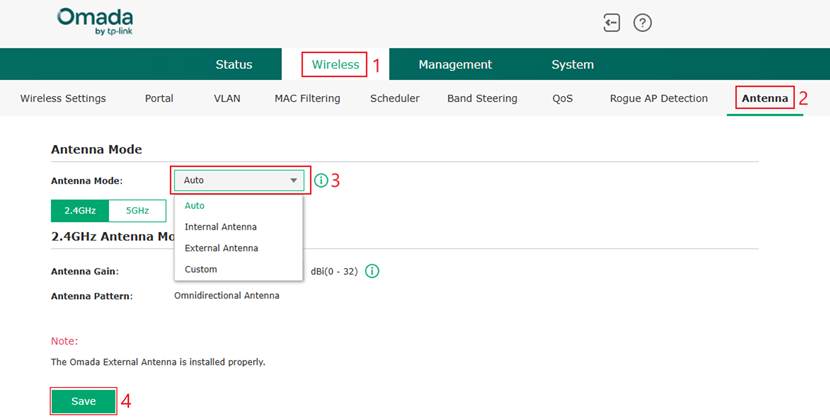Click info icon beside Antenna Mode dropdown

click(x=321, y=181)
